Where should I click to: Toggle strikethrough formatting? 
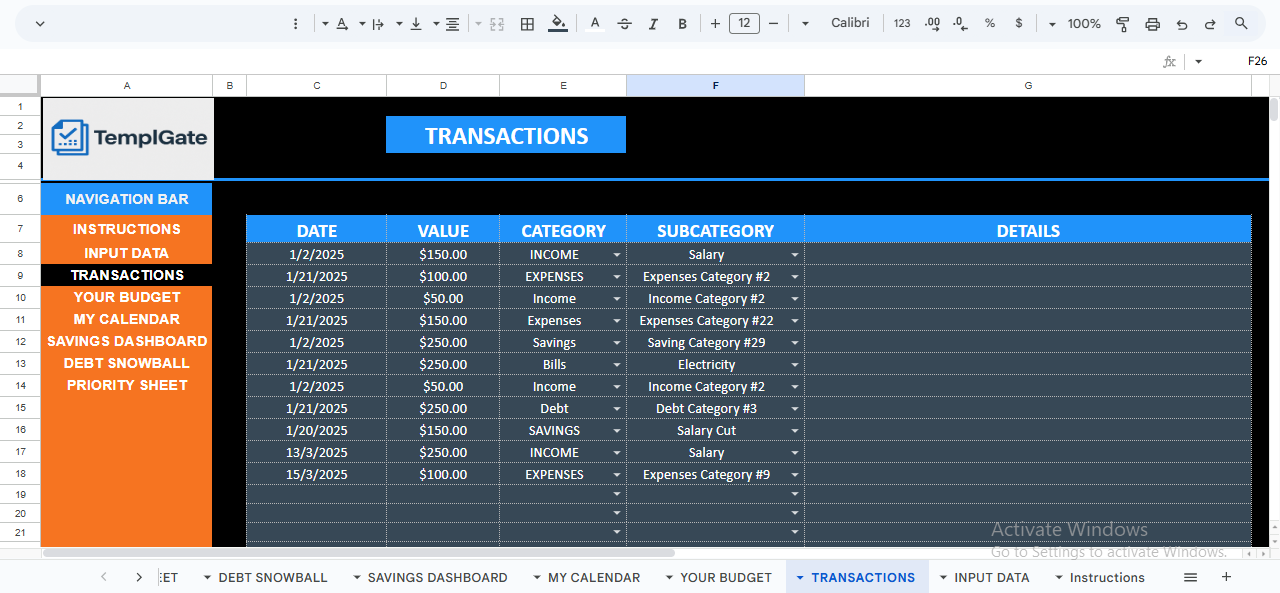tap(625, 23)
